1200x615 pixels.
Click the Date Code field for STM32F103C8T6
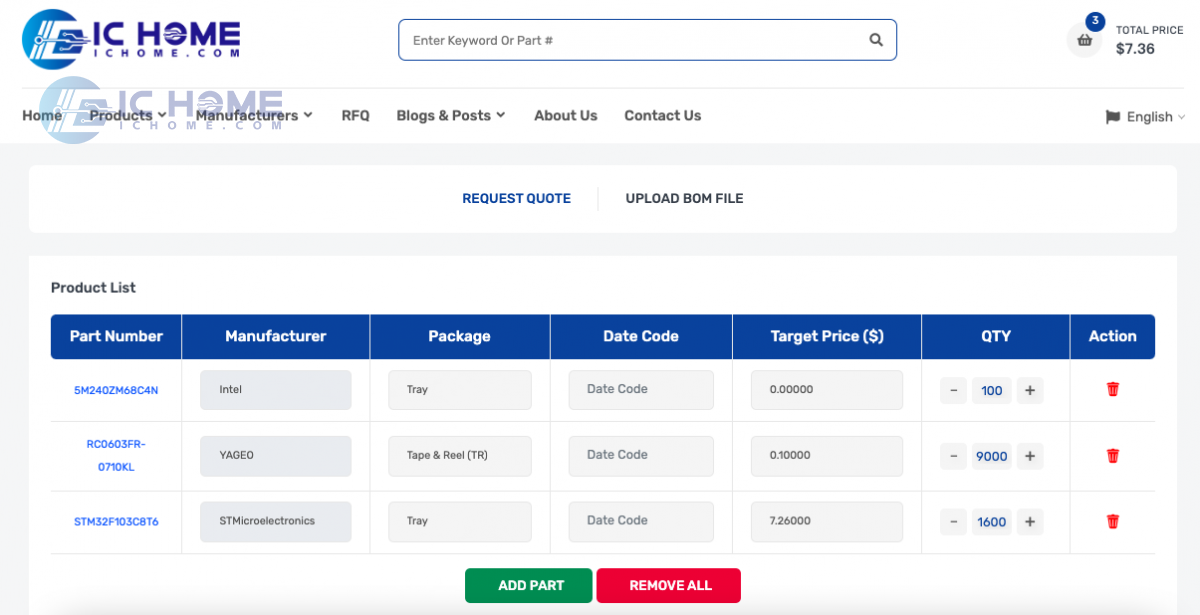pos(641,521)
